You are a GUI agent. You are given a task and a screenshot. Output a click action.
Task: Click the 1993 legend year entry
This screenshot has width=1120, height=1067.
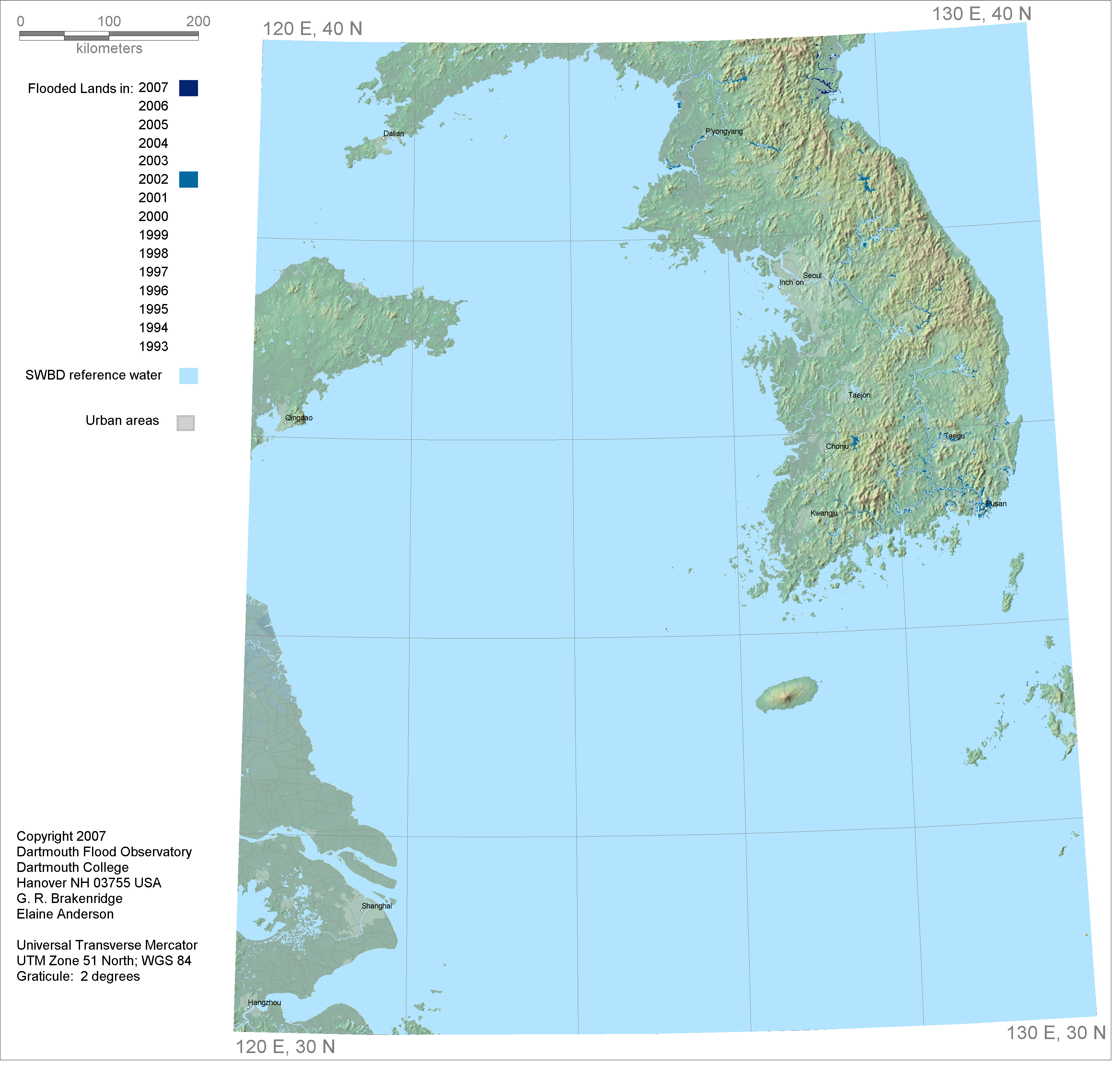(x=154, y=346)
